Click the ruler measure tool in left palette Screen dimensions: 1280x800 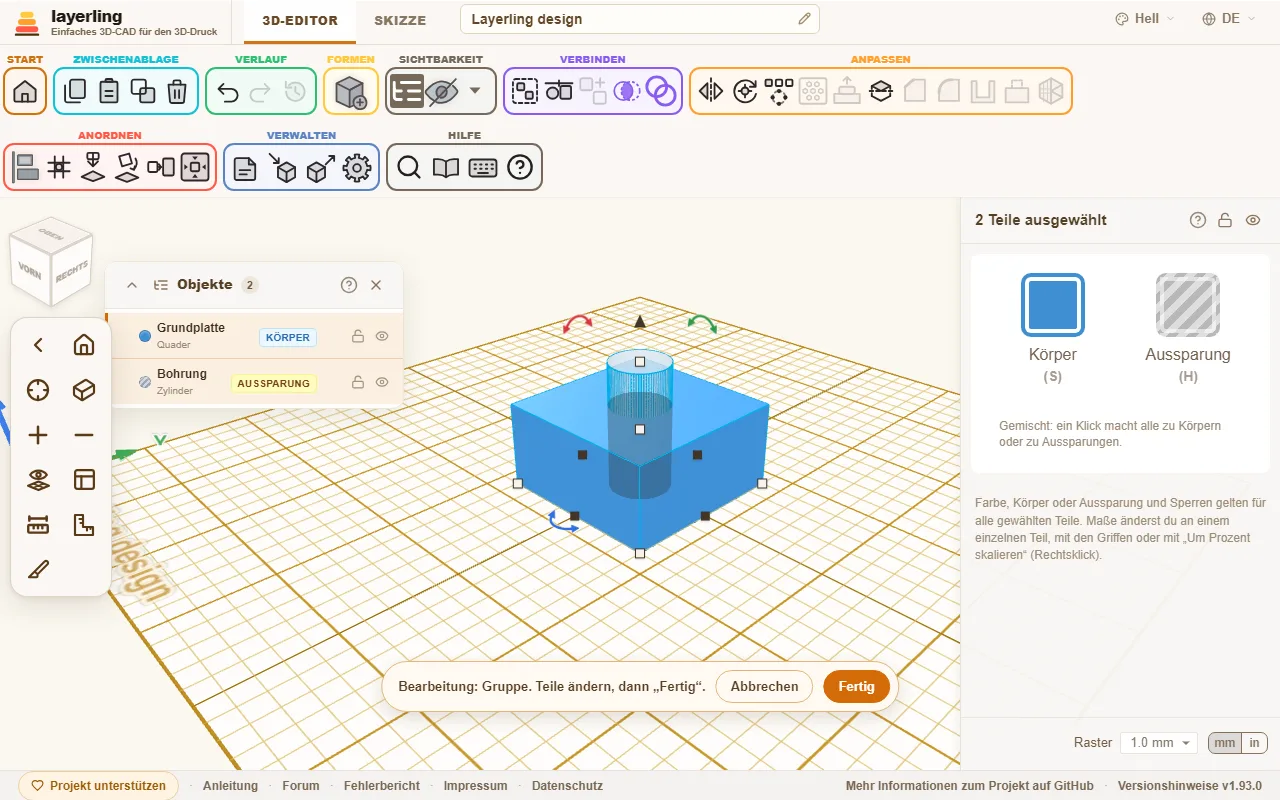pos(38,524)
